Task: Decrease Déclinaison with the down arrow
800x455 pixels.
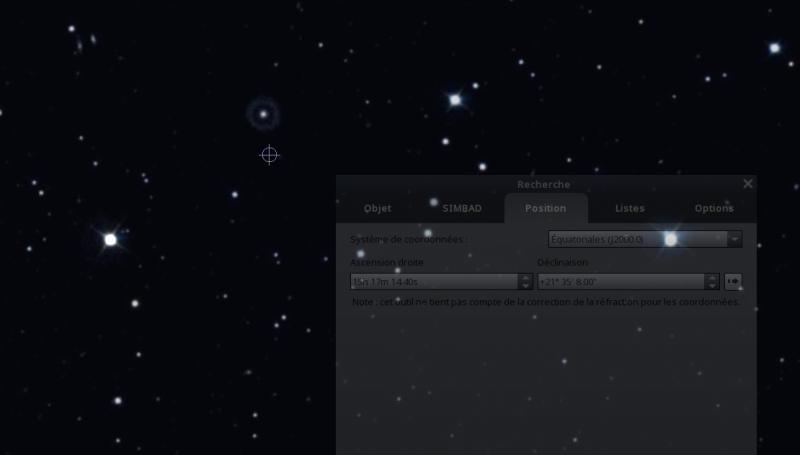Action: point(712,286)
